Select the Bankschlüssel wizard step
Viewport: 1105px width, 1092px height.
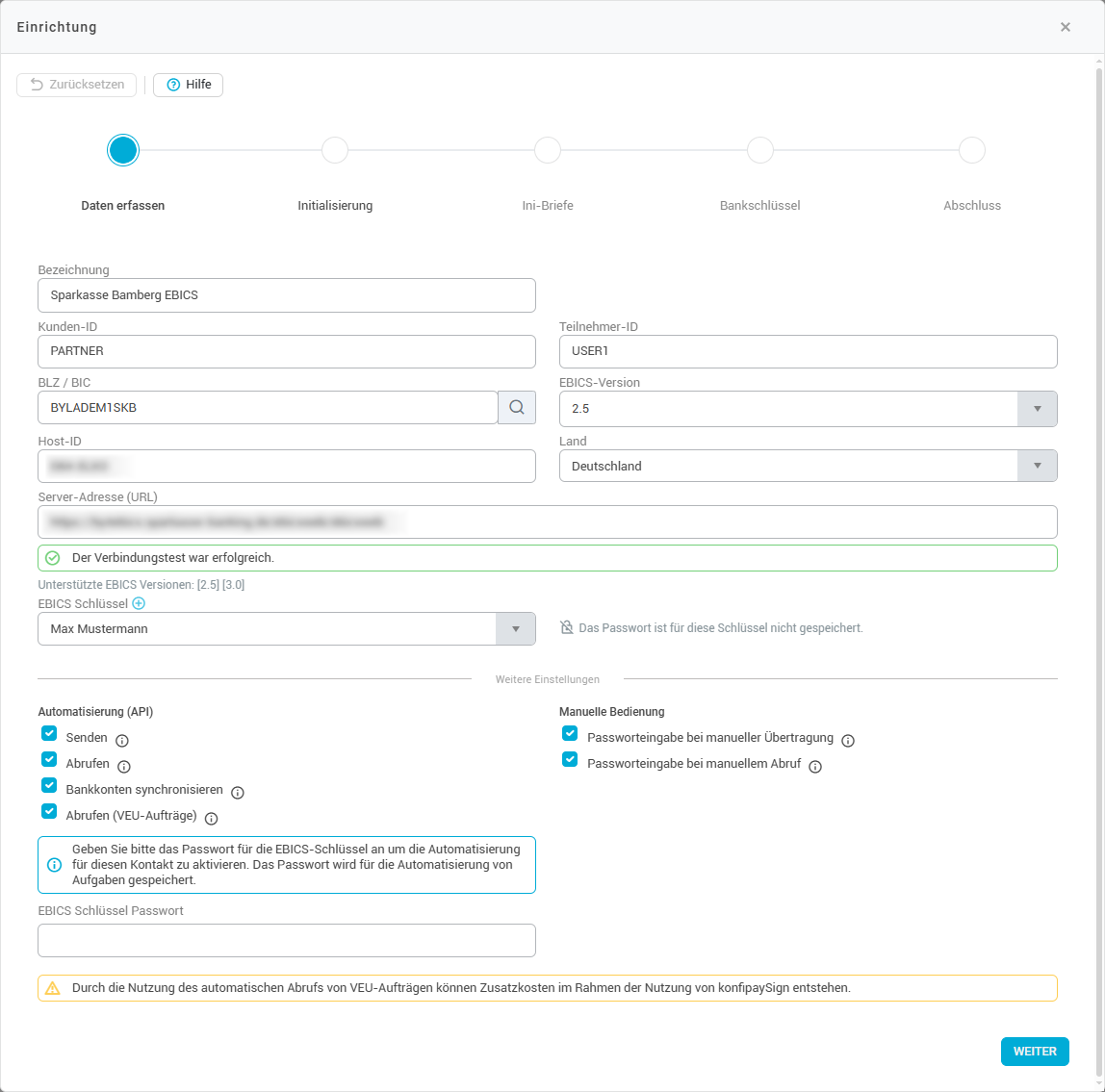pyautogui.click(x=760, y=151)
